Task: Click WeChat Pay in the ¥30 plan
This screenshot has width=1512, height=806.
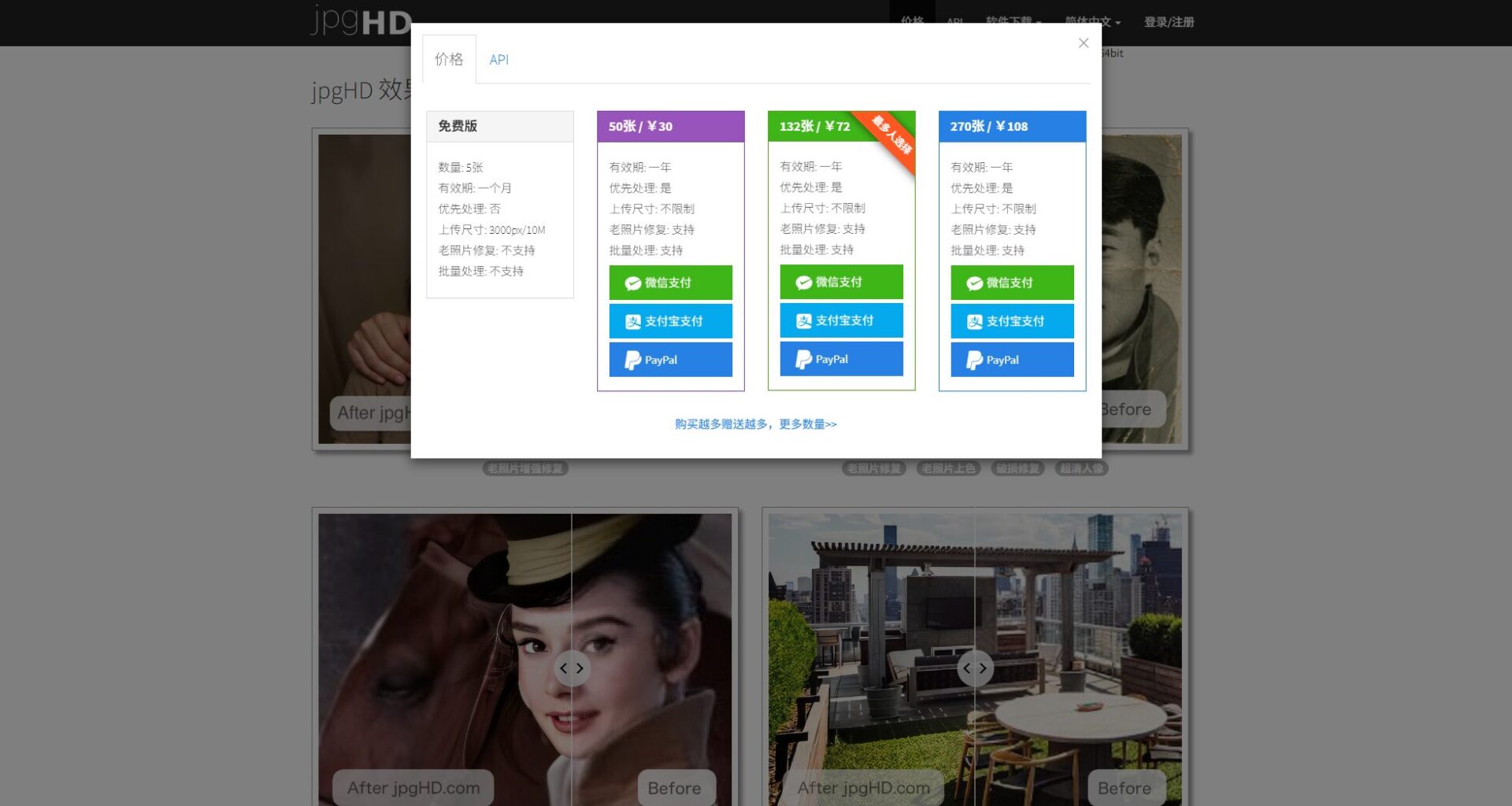Action: [x=670, y=283]
